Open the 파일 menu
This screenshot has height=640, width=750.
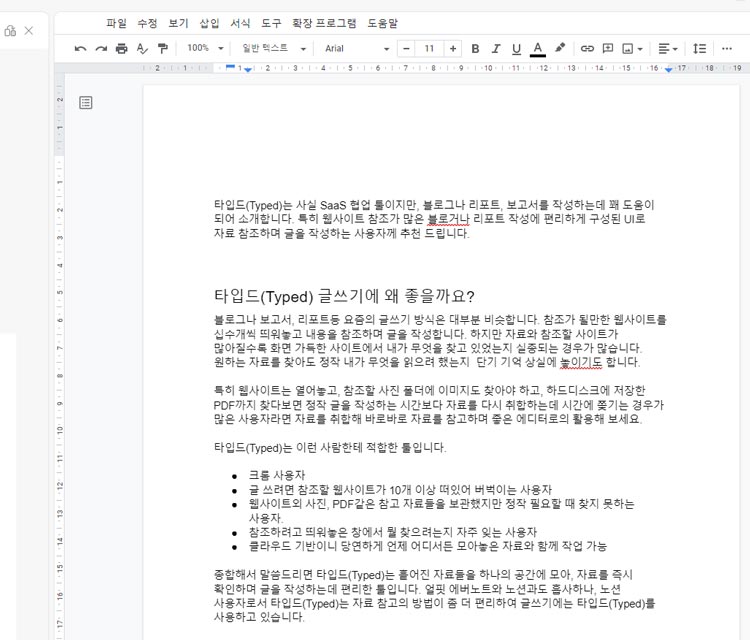(x=116, y=23)
